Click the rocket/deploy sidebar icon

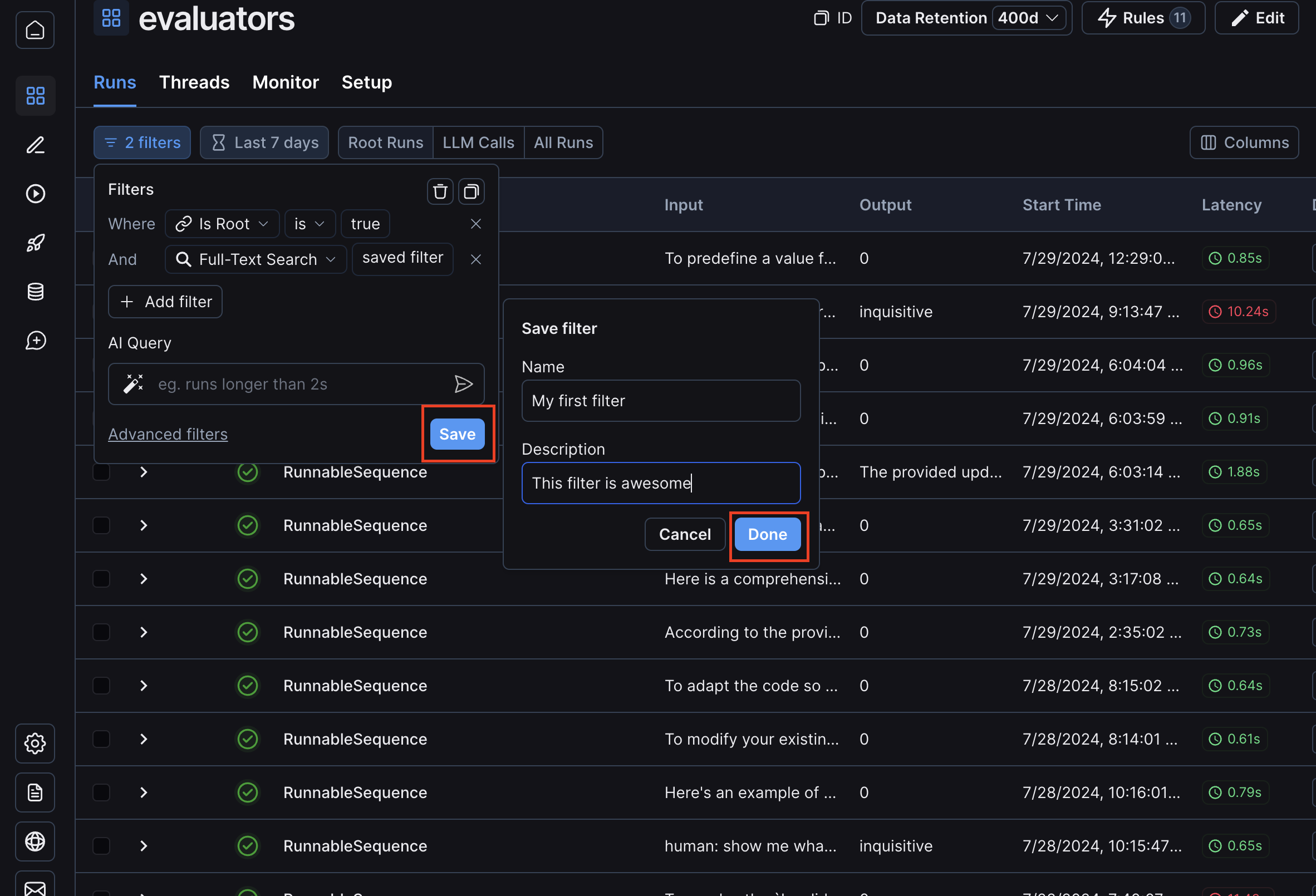pyautogui.click(x=35, y=243)
